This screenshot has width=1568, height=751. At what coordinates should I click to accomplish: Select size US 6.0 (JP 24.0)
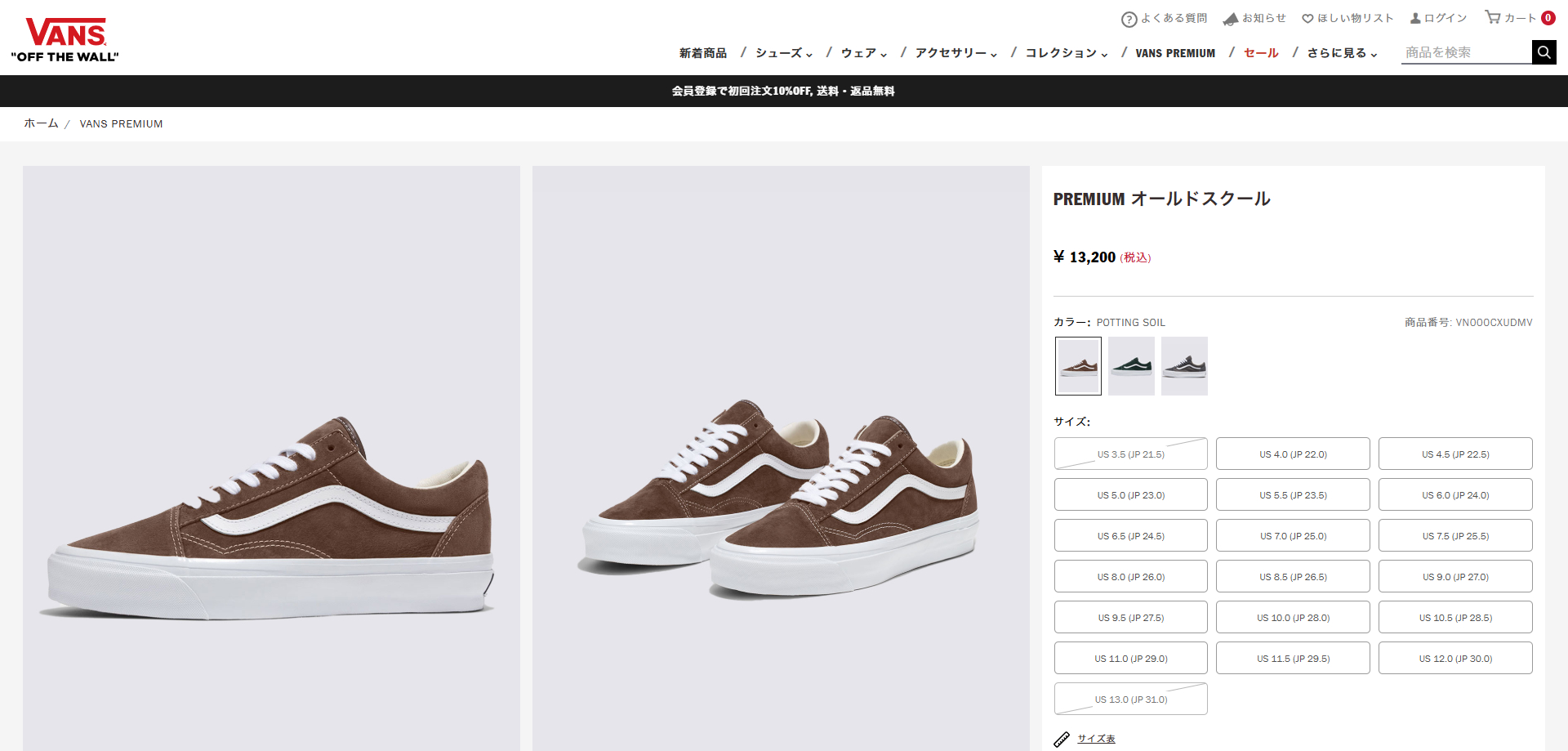[x=1455, y=494]
